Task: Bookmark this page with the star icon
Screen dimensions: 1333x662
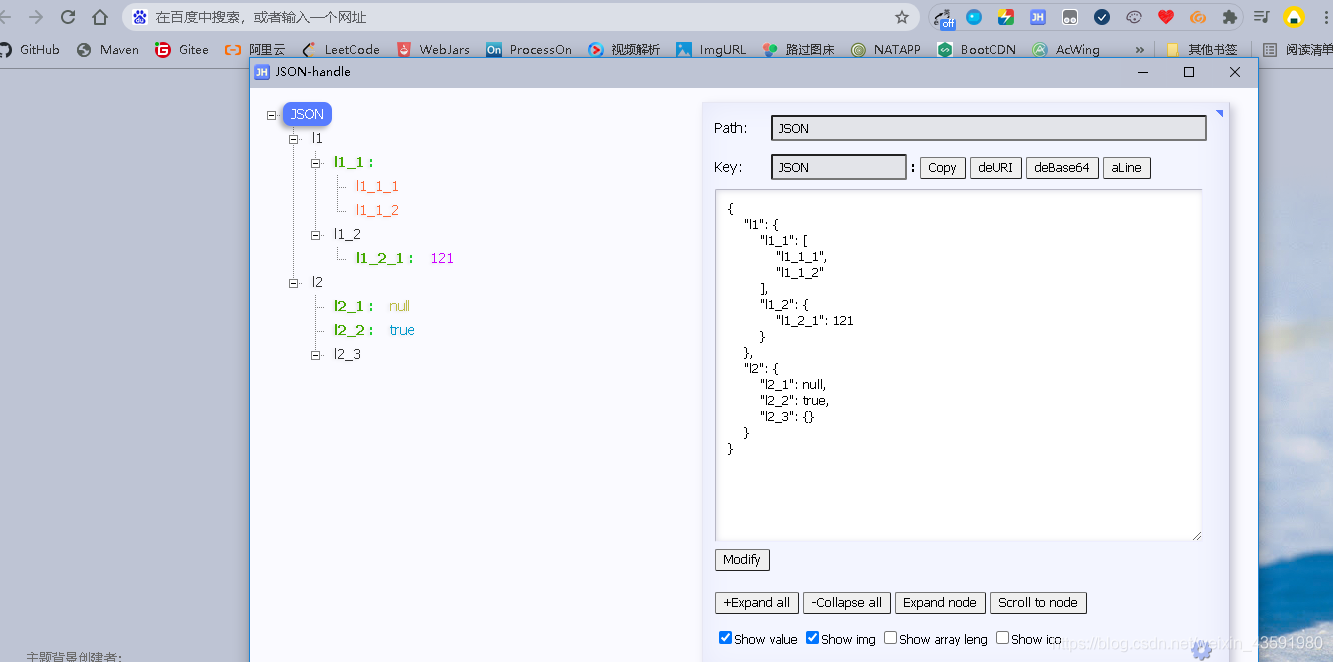Action: tap(902, 17)
